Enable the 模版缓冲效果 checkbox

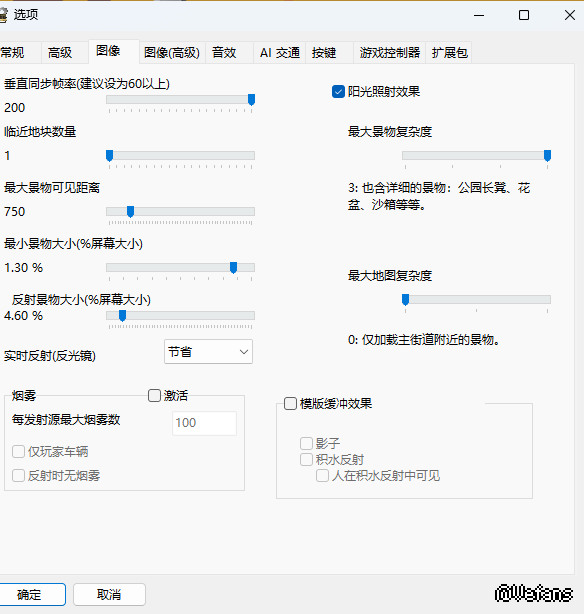pos(290,404)
